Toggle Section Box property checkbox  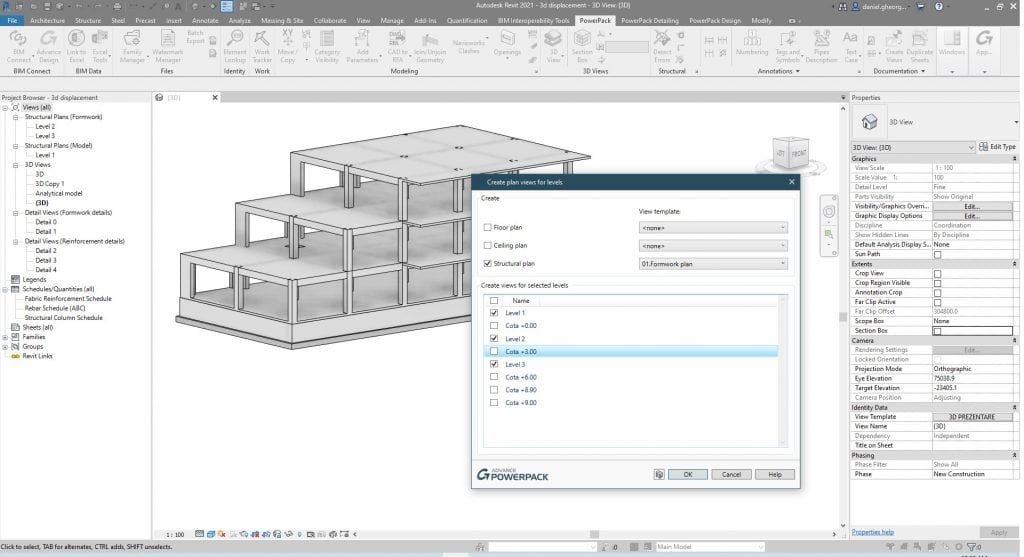[937, 331]
